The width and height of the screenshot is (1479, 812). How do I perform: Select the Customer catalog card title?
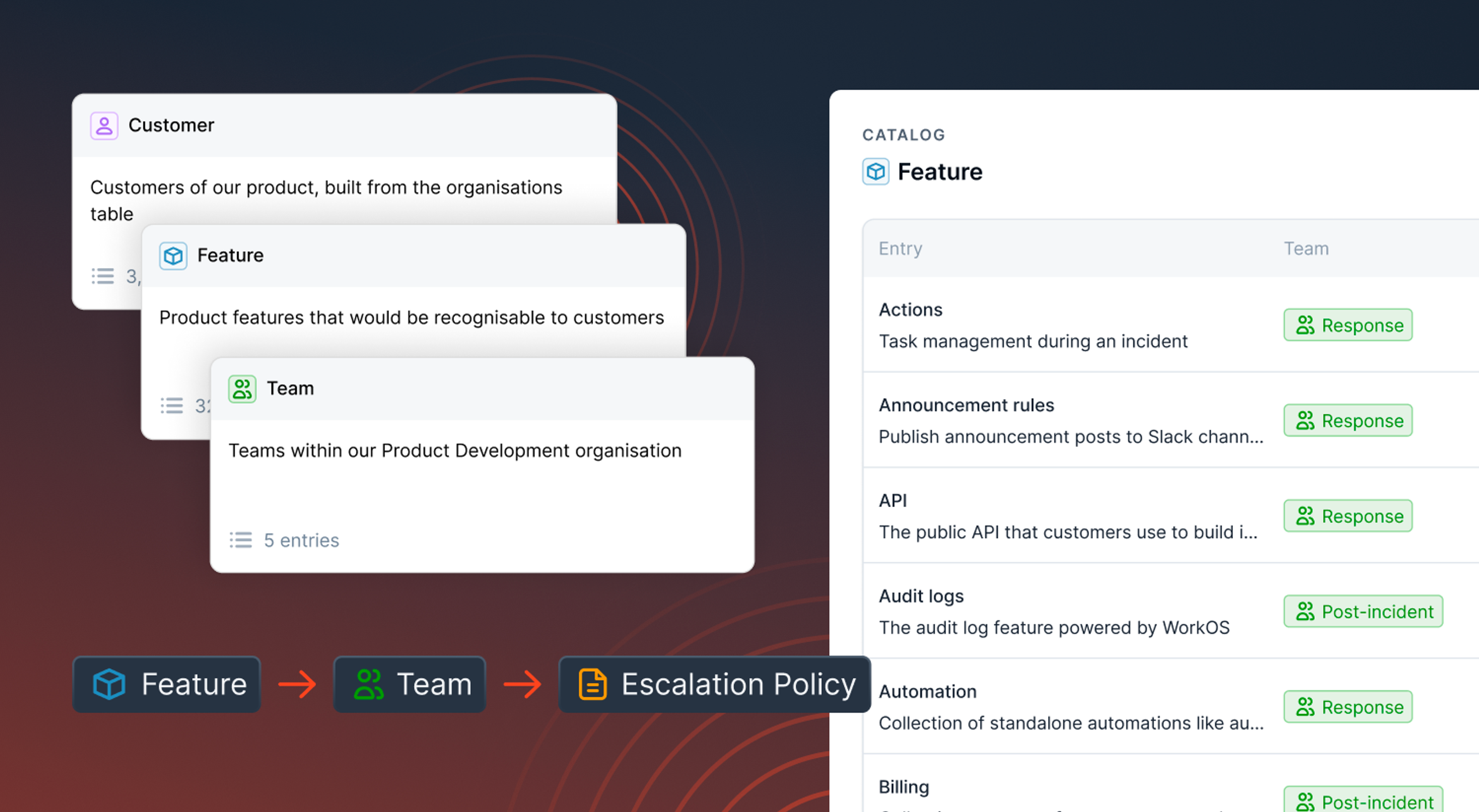171,125
